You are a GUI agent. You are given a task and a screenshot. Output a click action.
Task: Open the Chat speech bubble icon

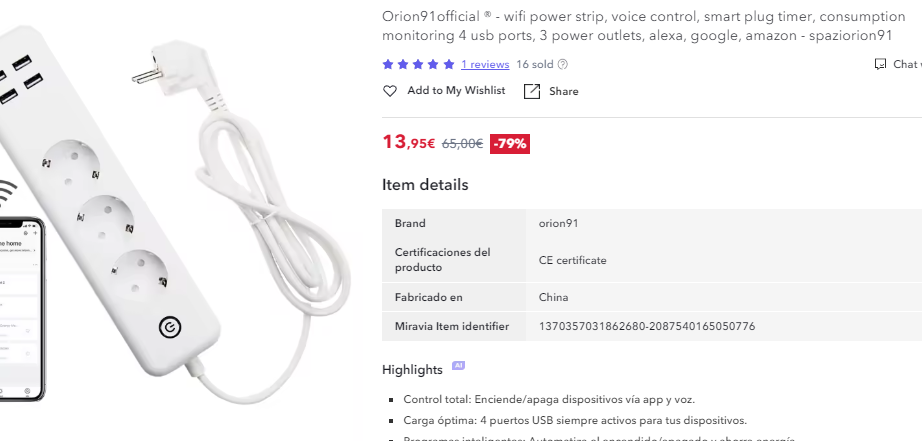(880, 64)
